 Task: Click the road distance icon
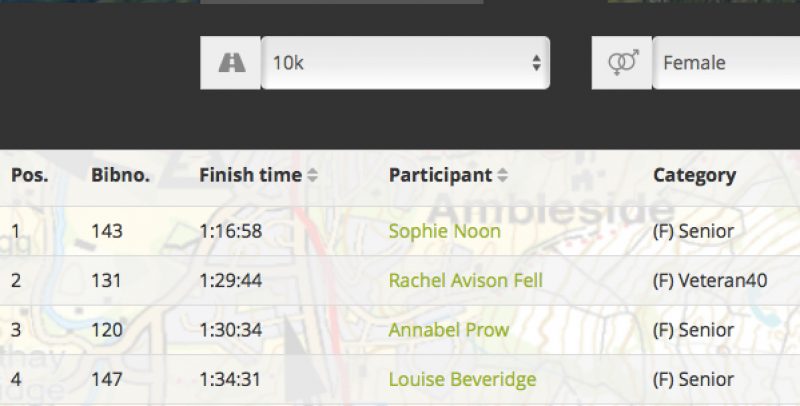point(232,63)
